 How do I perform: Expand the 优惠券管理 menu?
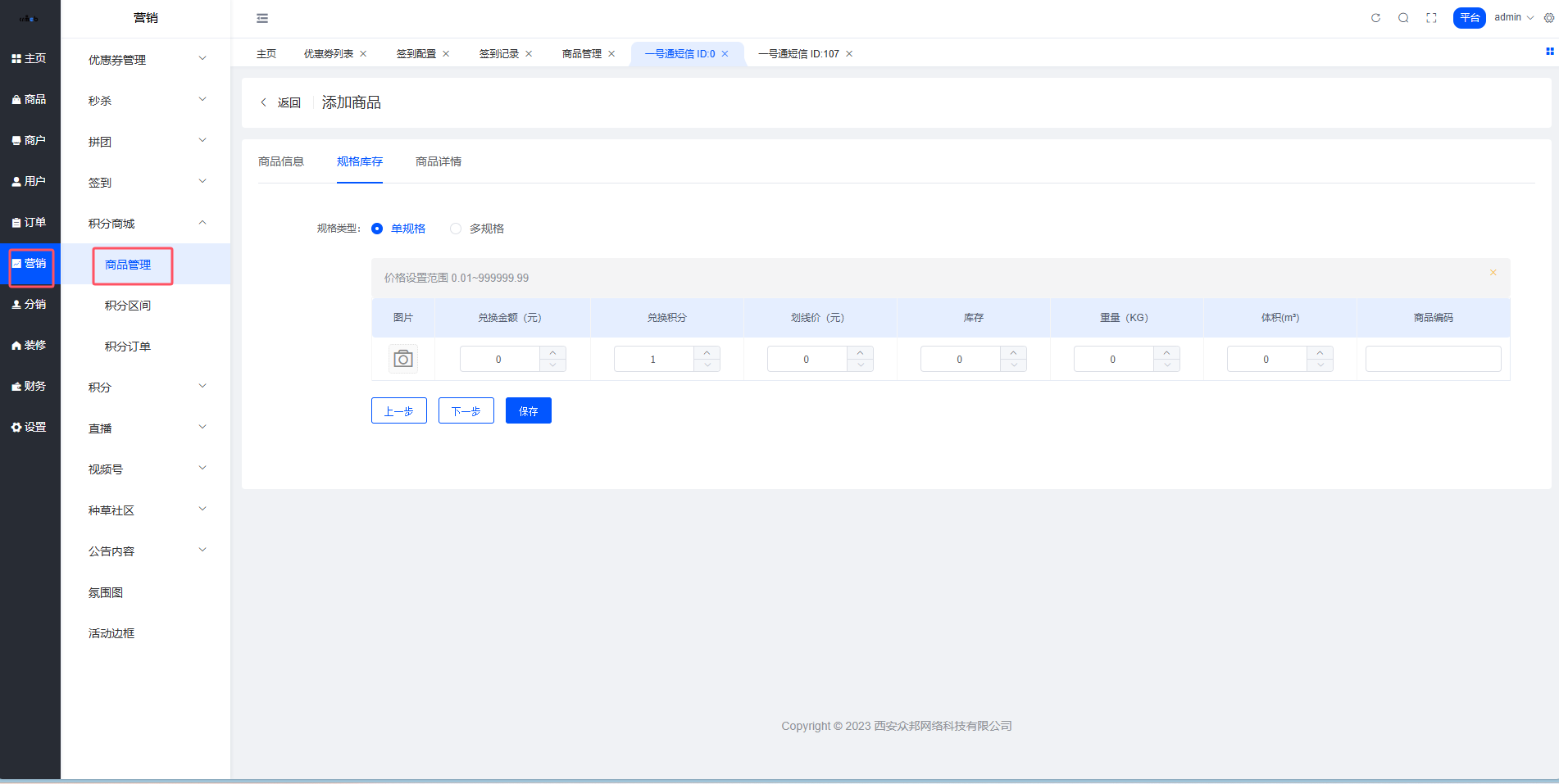tap(146, 60)
